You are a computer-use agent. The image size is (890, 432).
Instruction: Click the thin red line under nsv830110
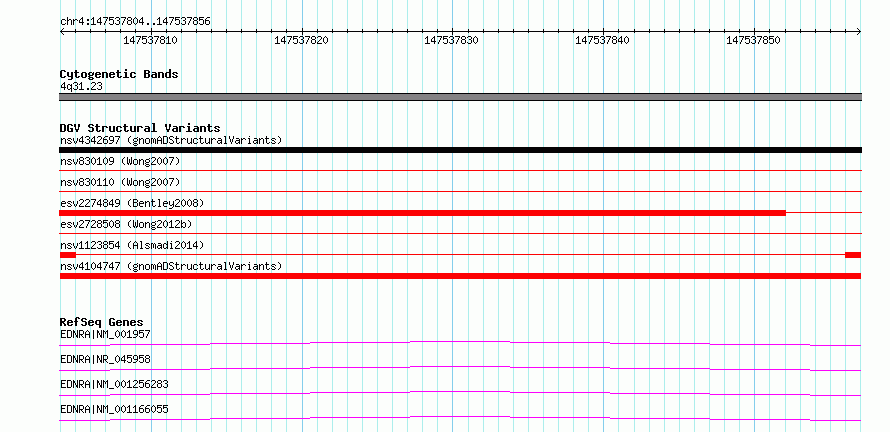click(460, 191)
